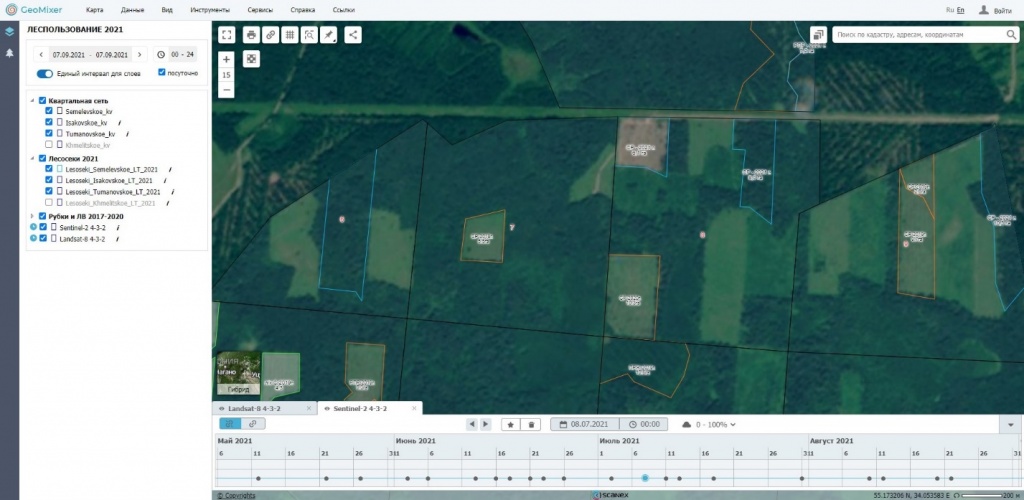Viewport: 1024px width, 500px height.
Task: Open the Данные menu
Action: pyautogui.click(x=132, y=10)
